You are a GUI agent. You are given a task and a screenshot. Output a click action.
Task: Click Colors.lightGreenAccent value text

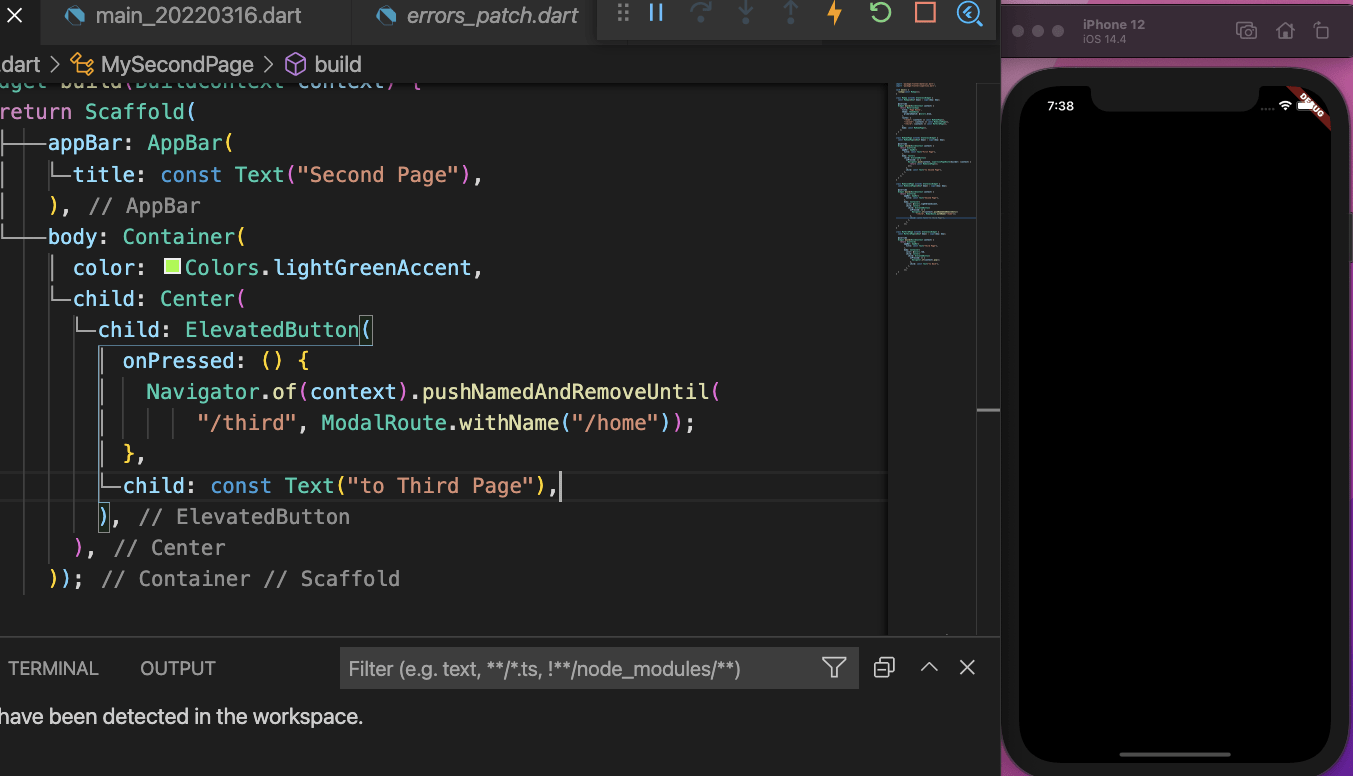click(328, 268)
